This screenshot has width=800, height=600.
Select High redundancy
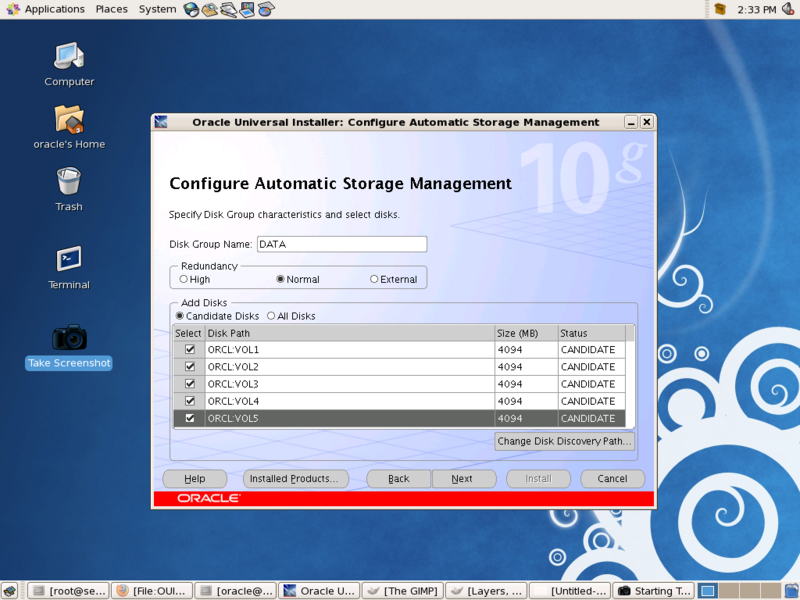coord(184,279)
